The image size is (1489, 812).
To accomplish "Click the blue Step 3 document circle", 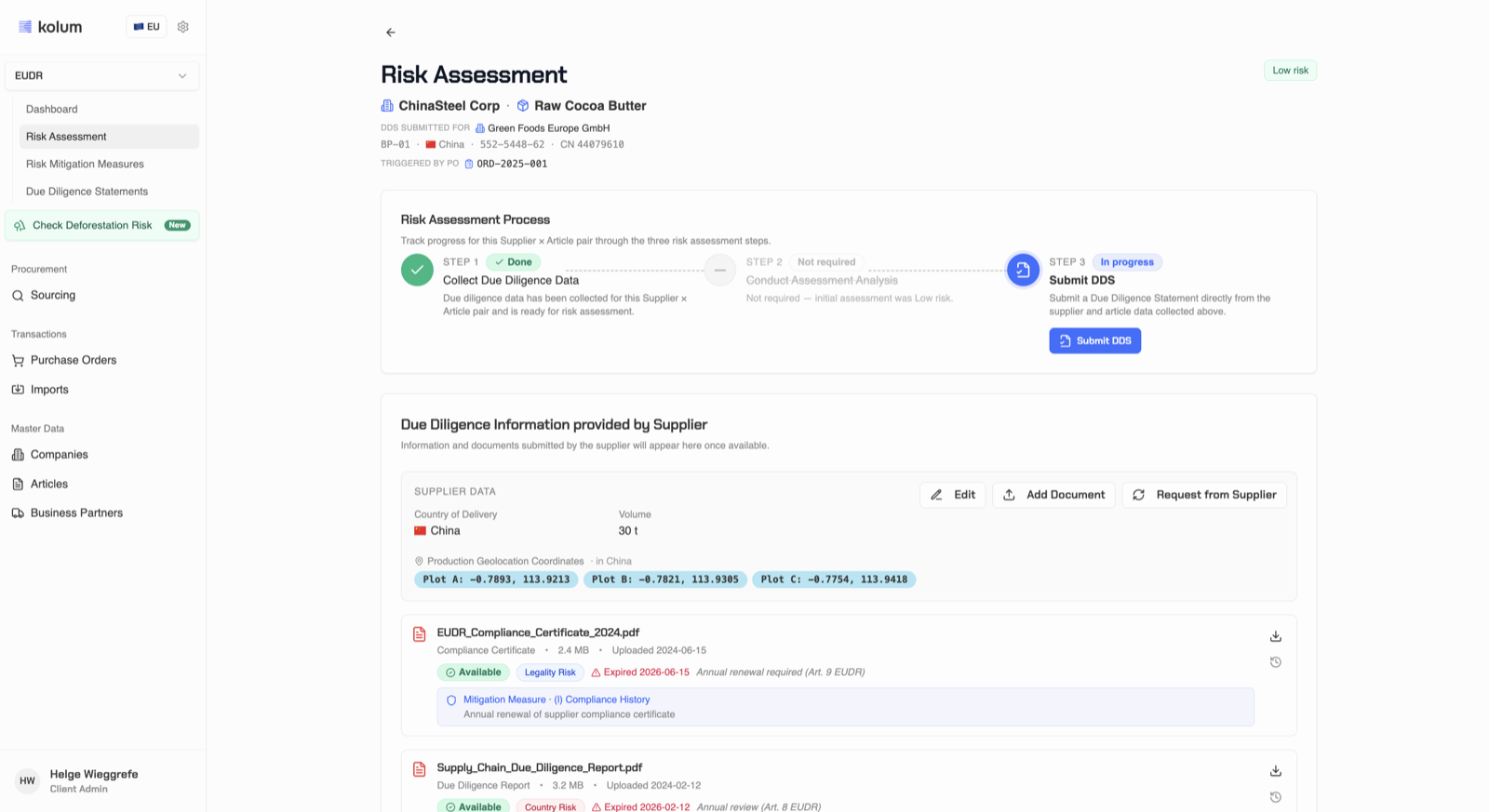I will point(1023,270).
